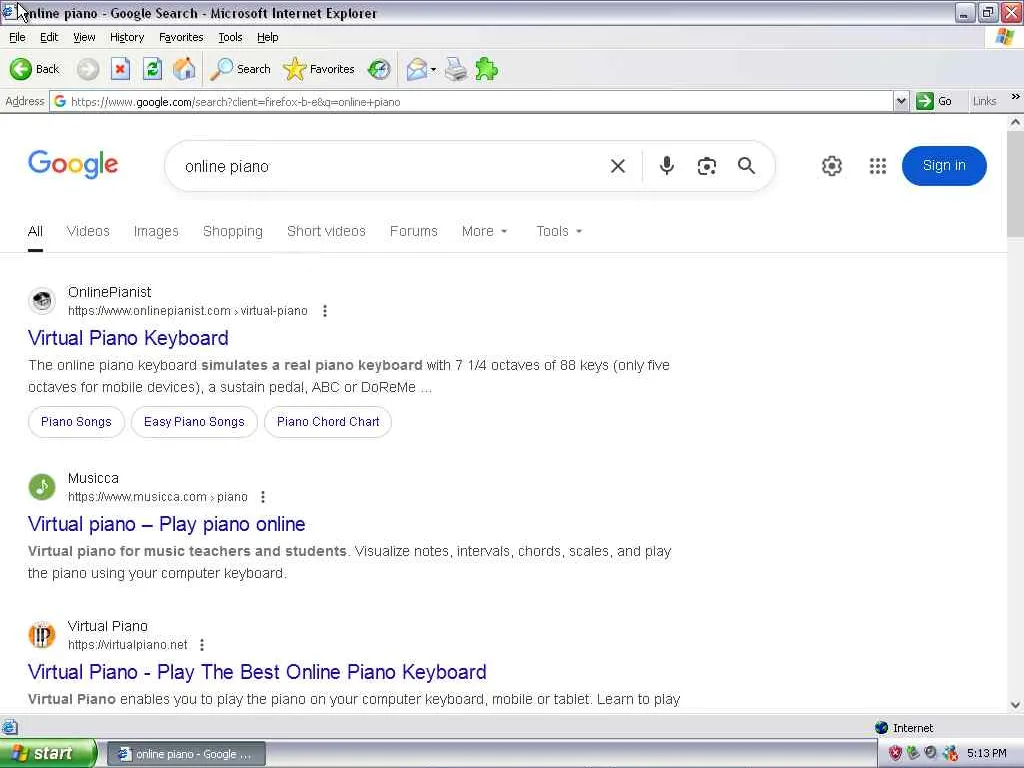This screenshot has width=1024, height=768.
Task: Switch to the Images tab
Action: tap(156, 231)
